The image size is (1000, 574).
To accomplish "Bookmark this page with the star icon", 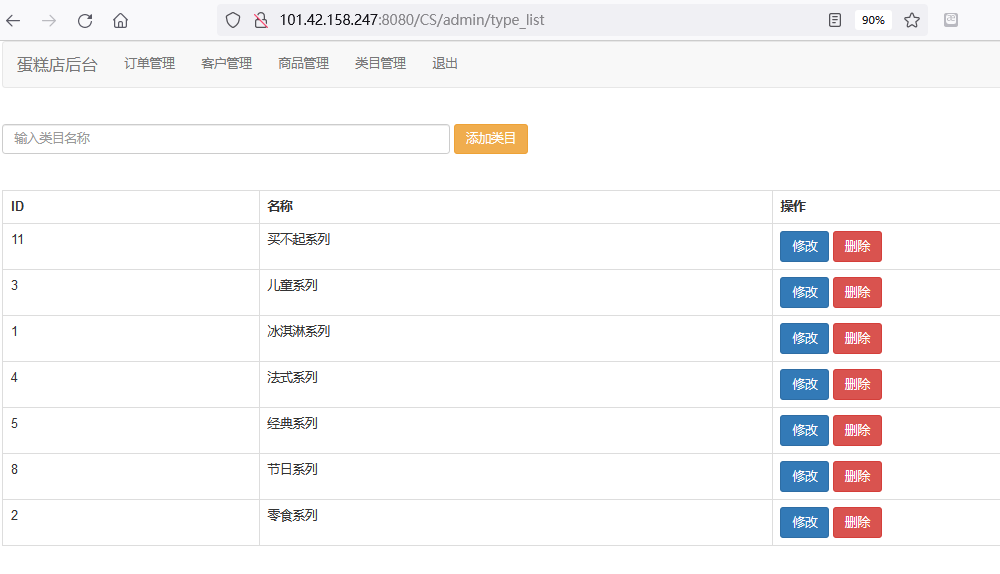I will pos(912,20).
